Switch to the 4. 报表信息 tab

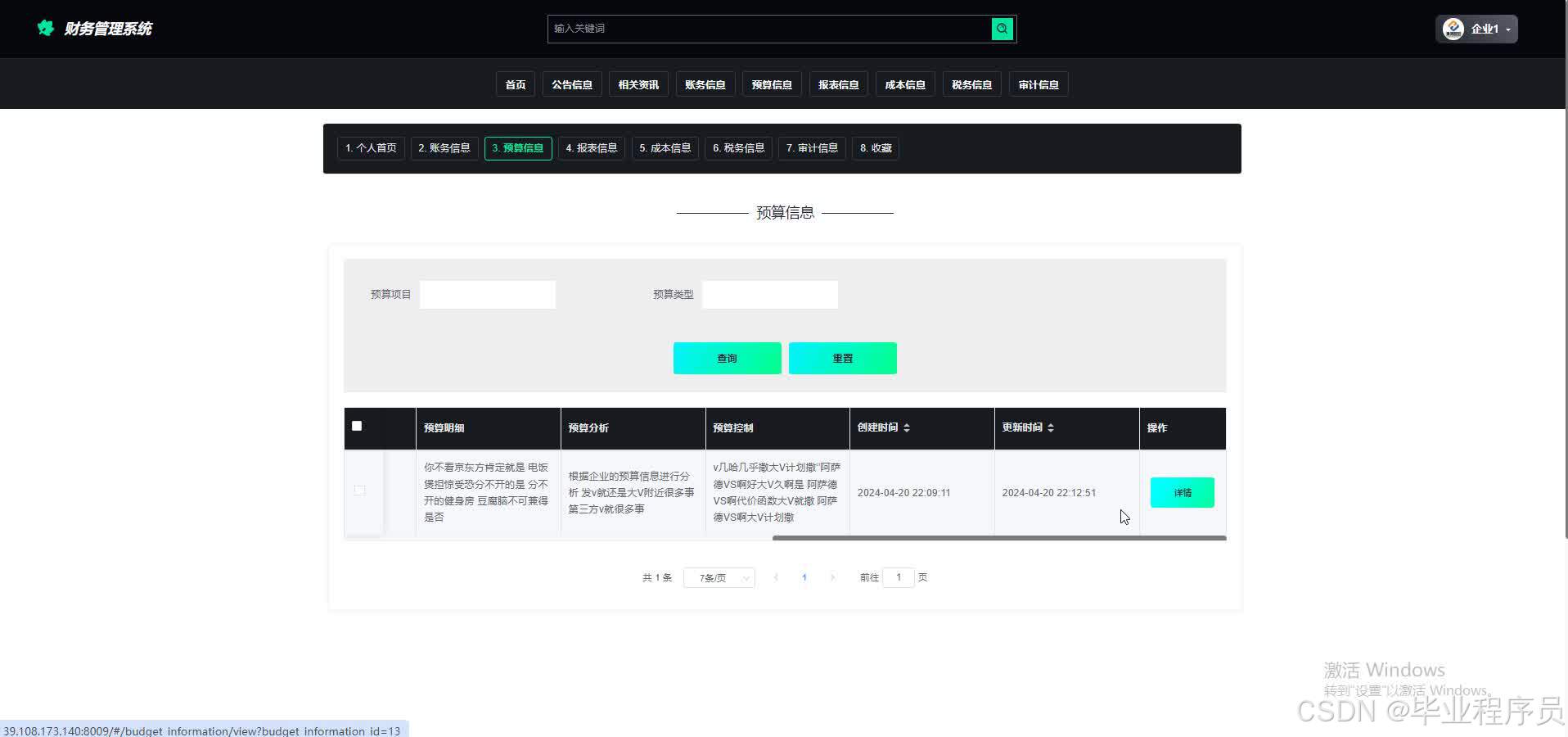pos(592,148)
